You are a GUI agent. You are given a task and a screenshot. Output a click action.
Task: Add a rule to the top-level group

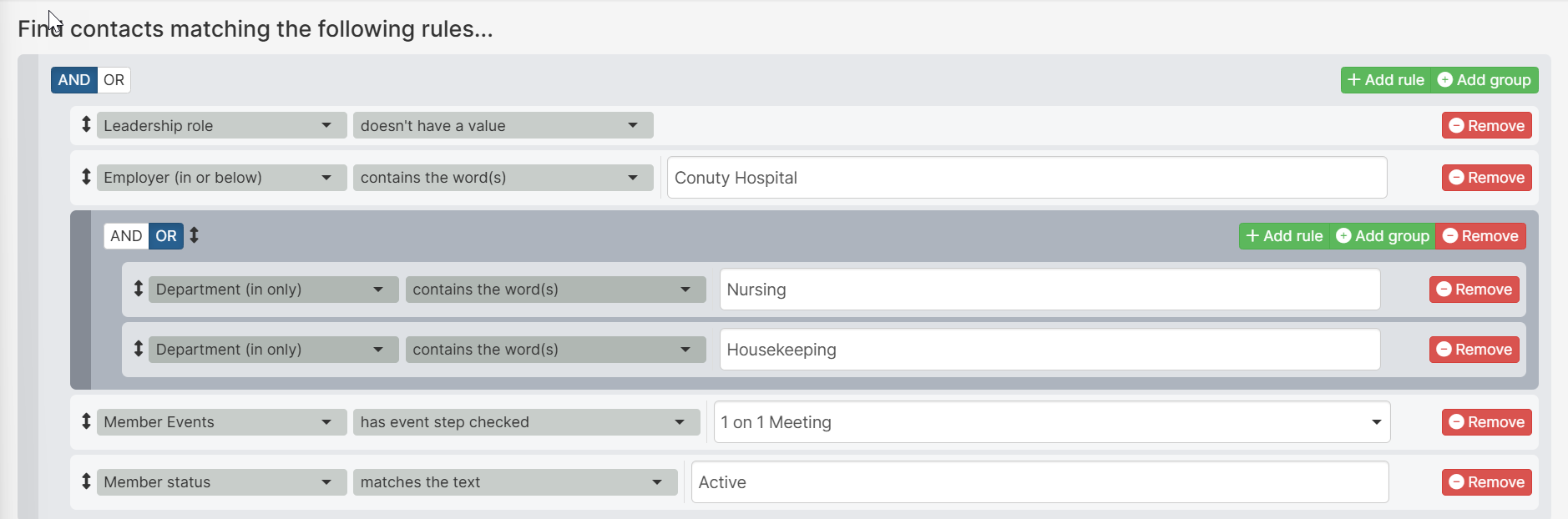[1386, 80]
